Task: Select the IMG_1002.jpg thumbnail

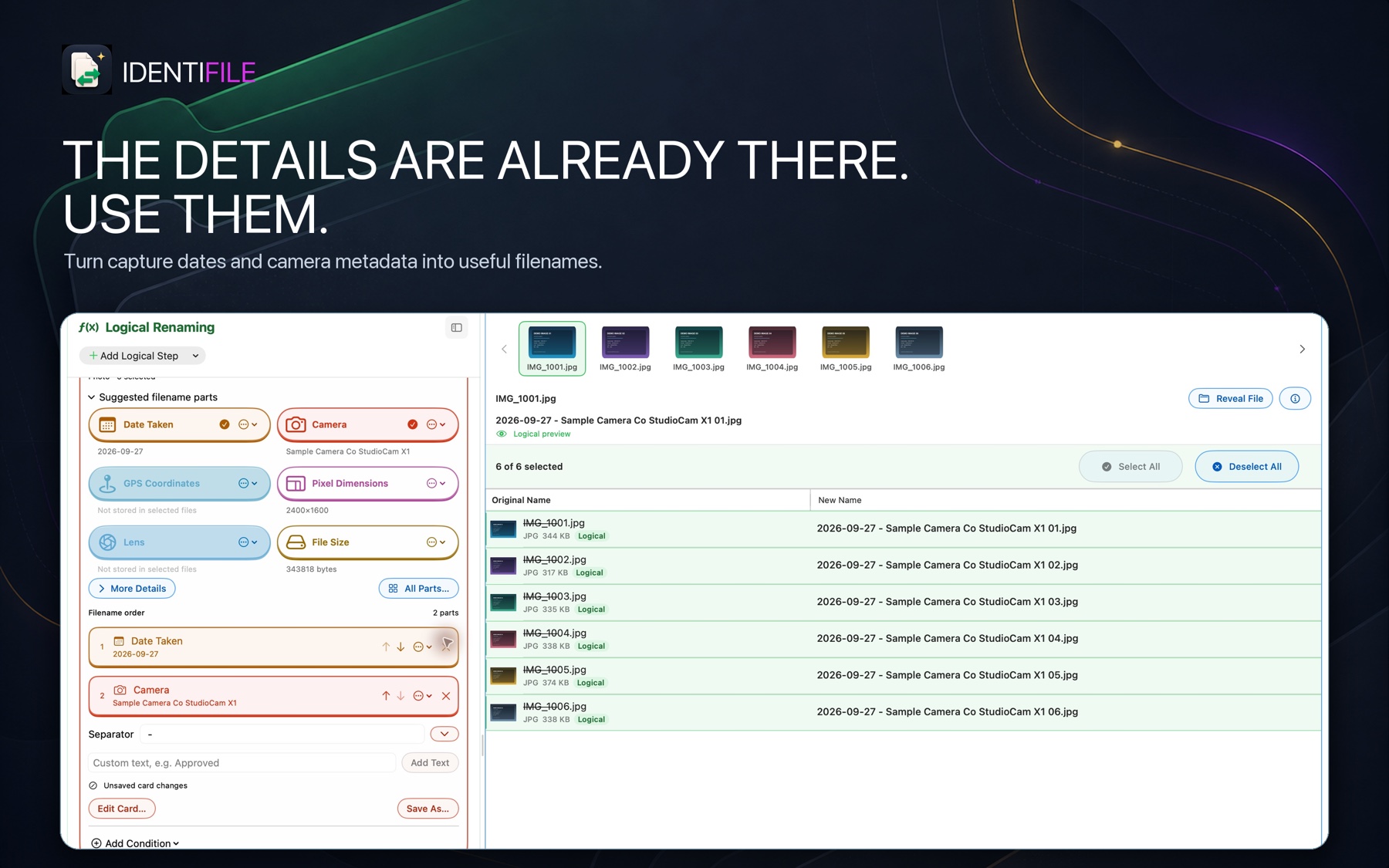Action: (625, 349)
